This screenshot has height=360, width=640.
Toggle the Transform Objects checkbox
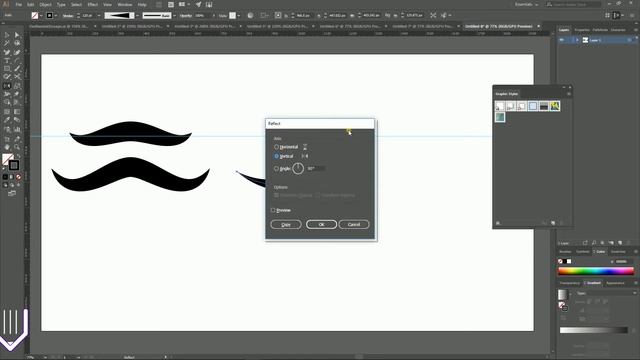(x=276, y=196)
